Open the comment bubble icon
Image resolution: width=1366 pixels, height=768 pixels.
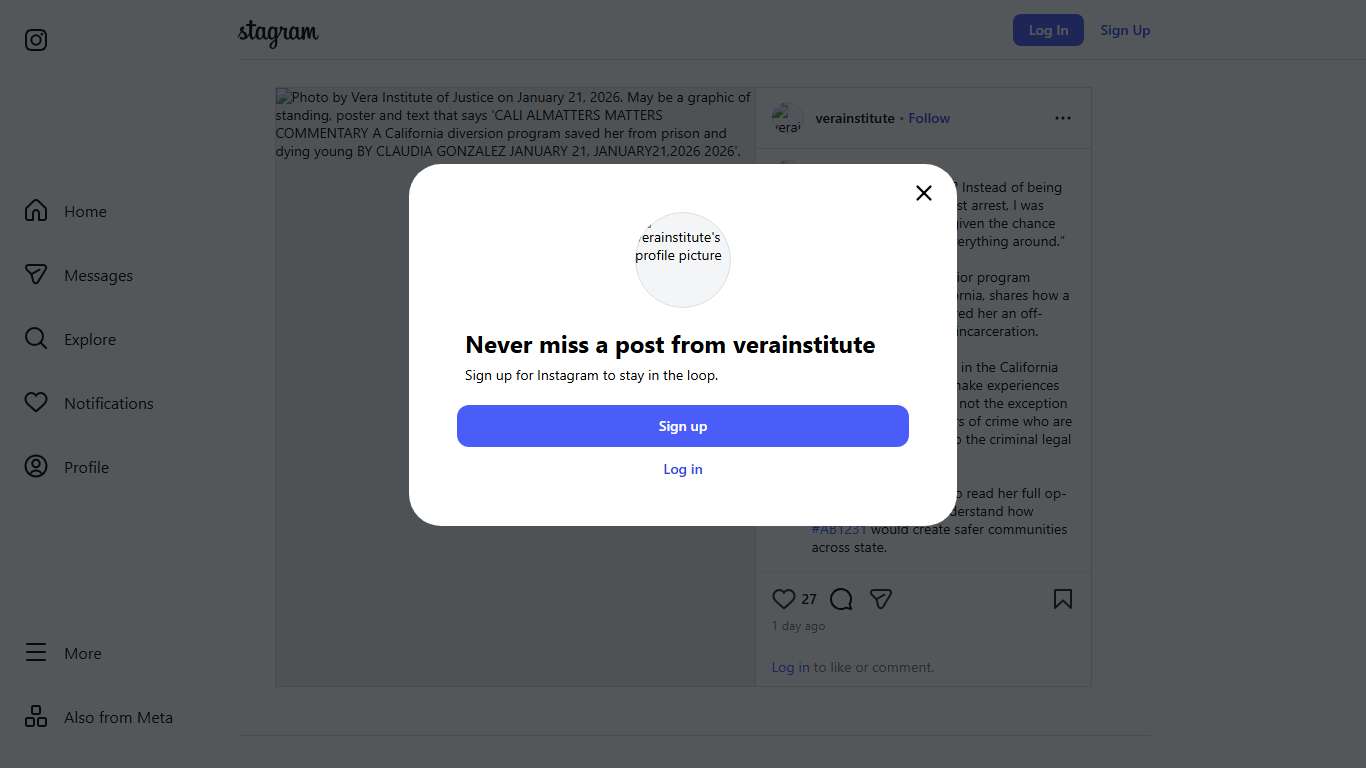pyautogui.click(x=841, y=599)
